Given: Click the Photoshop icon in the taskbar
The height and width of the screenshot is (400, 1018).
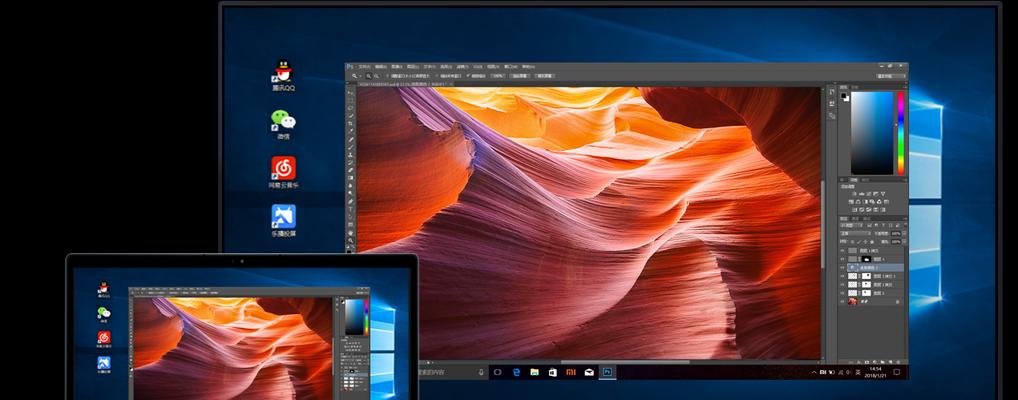Looking at the screenshot, I should (608, 372).
